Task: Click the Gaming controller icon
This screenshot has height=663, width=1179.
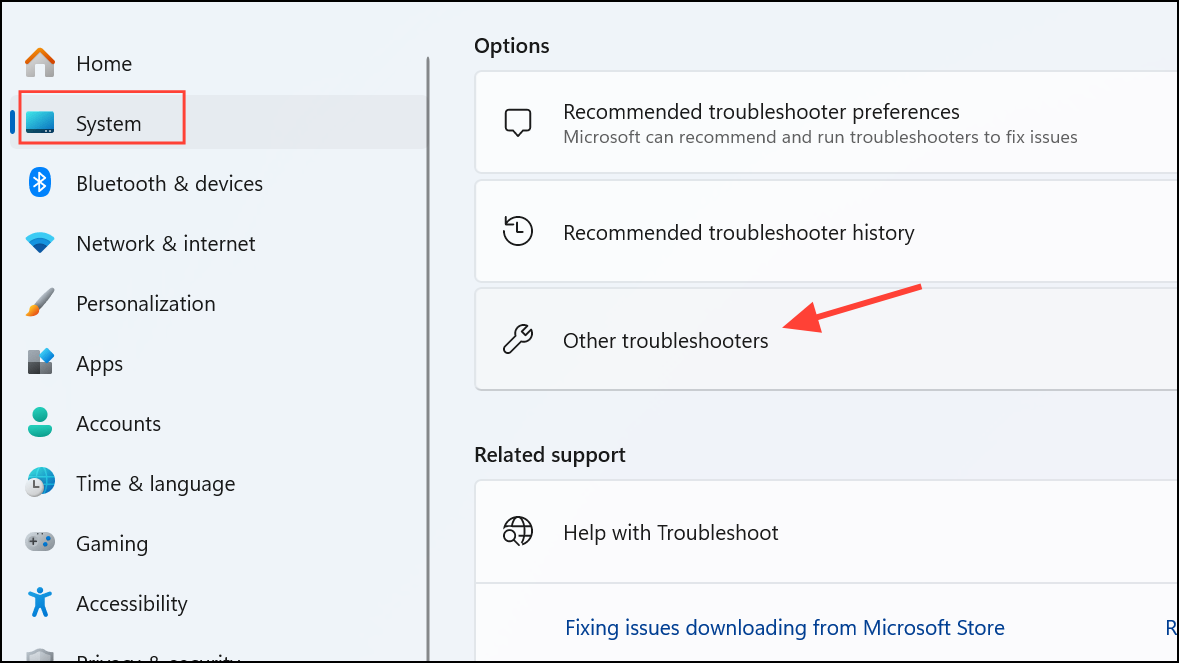Action: [40, 542]
